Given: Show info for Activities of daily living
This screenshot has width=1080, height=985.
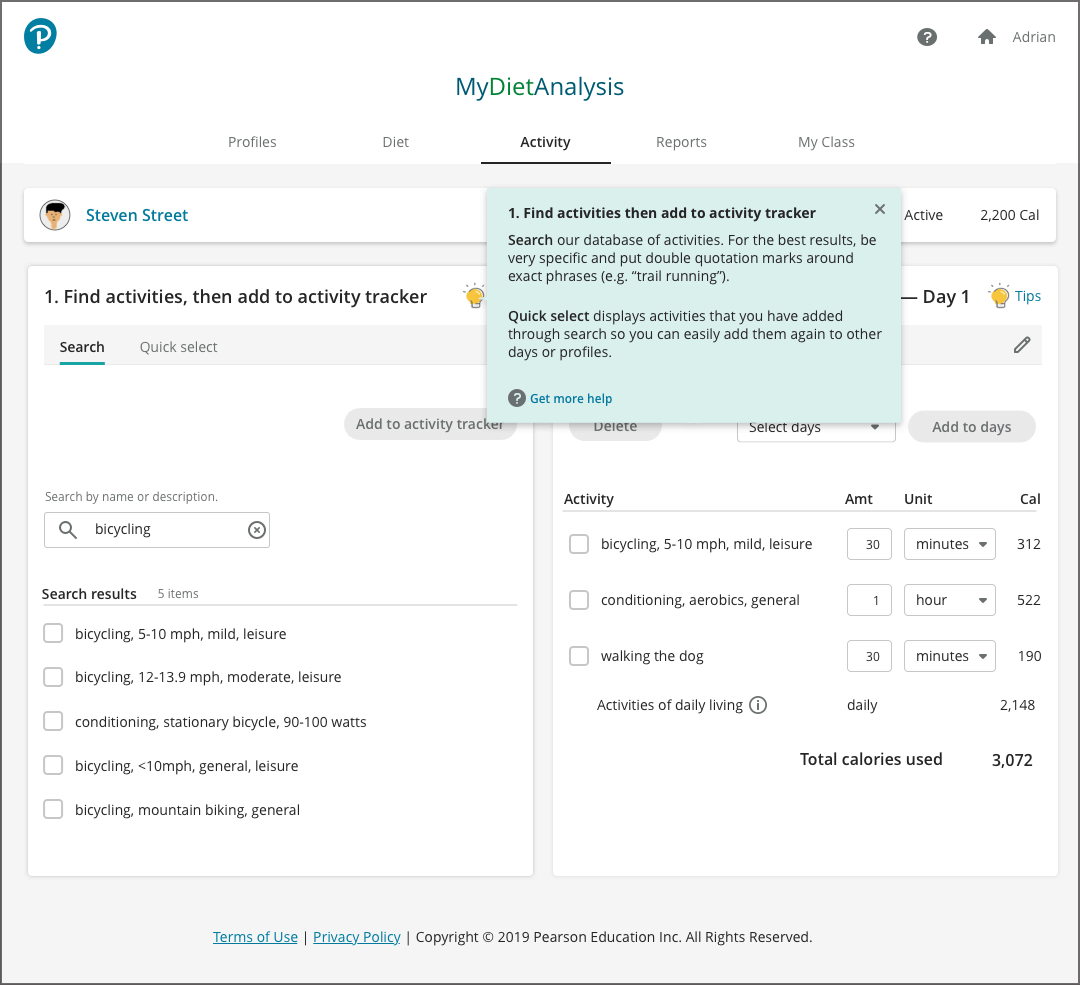Looking at the screenshot, I should pyautogui.click(x=758, y=705).
